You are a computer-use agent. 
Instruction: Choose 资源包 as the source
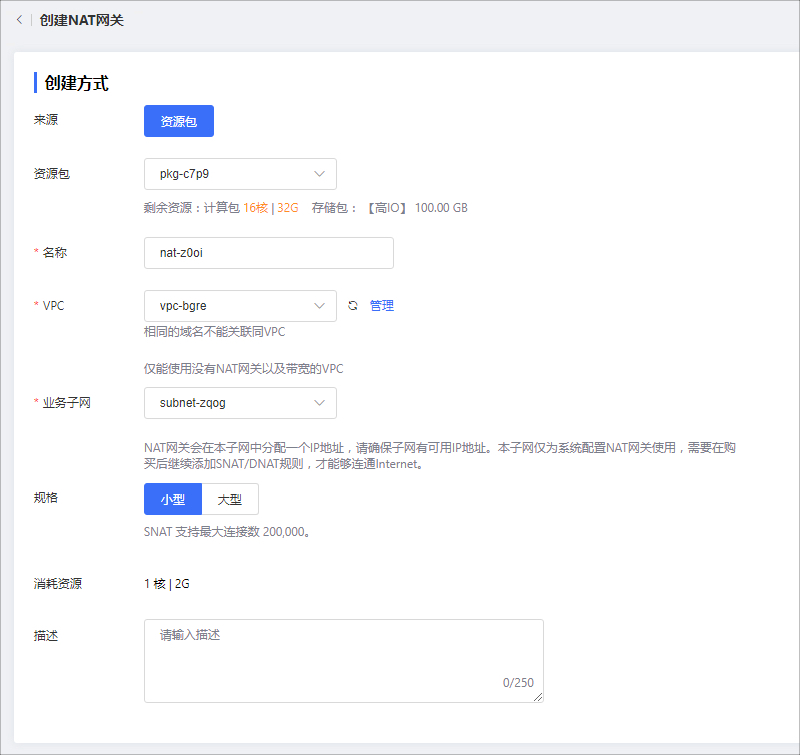tap(179, 121)
